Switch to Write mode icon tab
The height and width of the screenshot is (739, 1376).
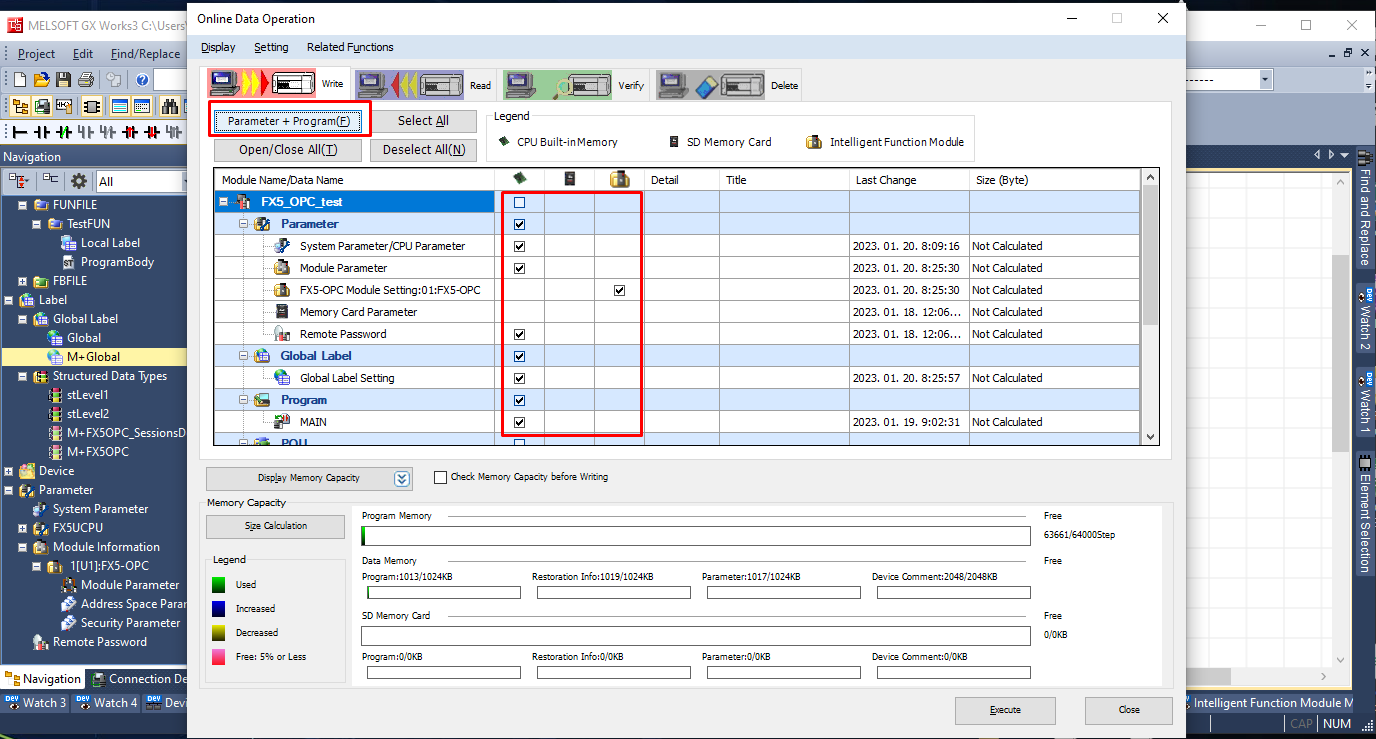pyautogui.click(x=276, y=84)
